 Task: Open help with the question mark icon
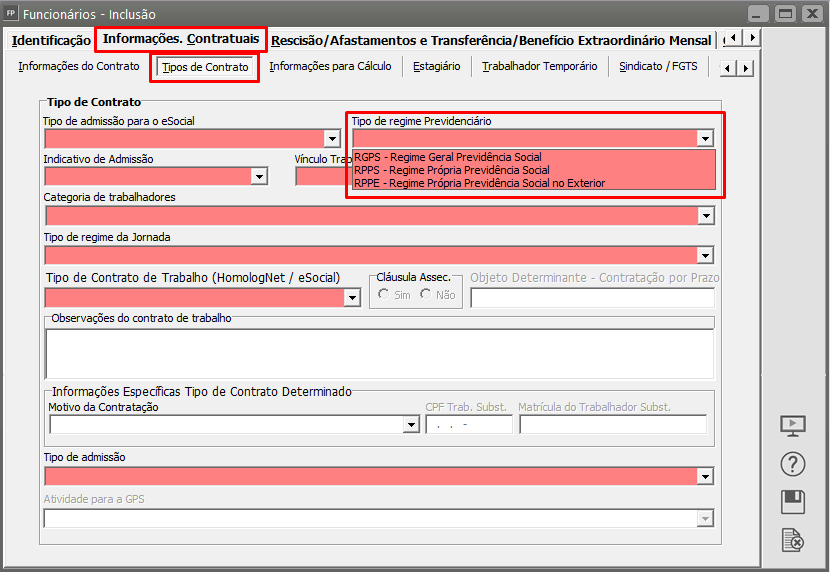[x=792, y=464]
